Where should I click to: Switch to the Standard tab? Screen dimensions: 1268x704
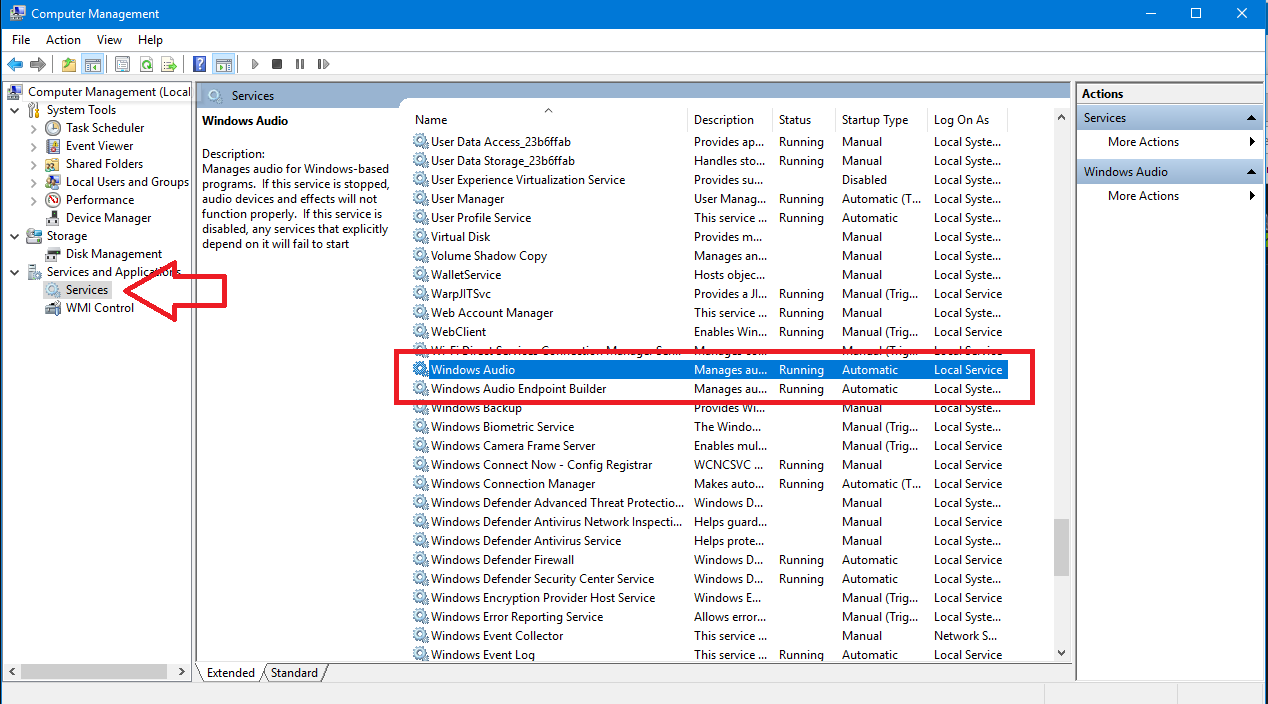tap(294, 673)
